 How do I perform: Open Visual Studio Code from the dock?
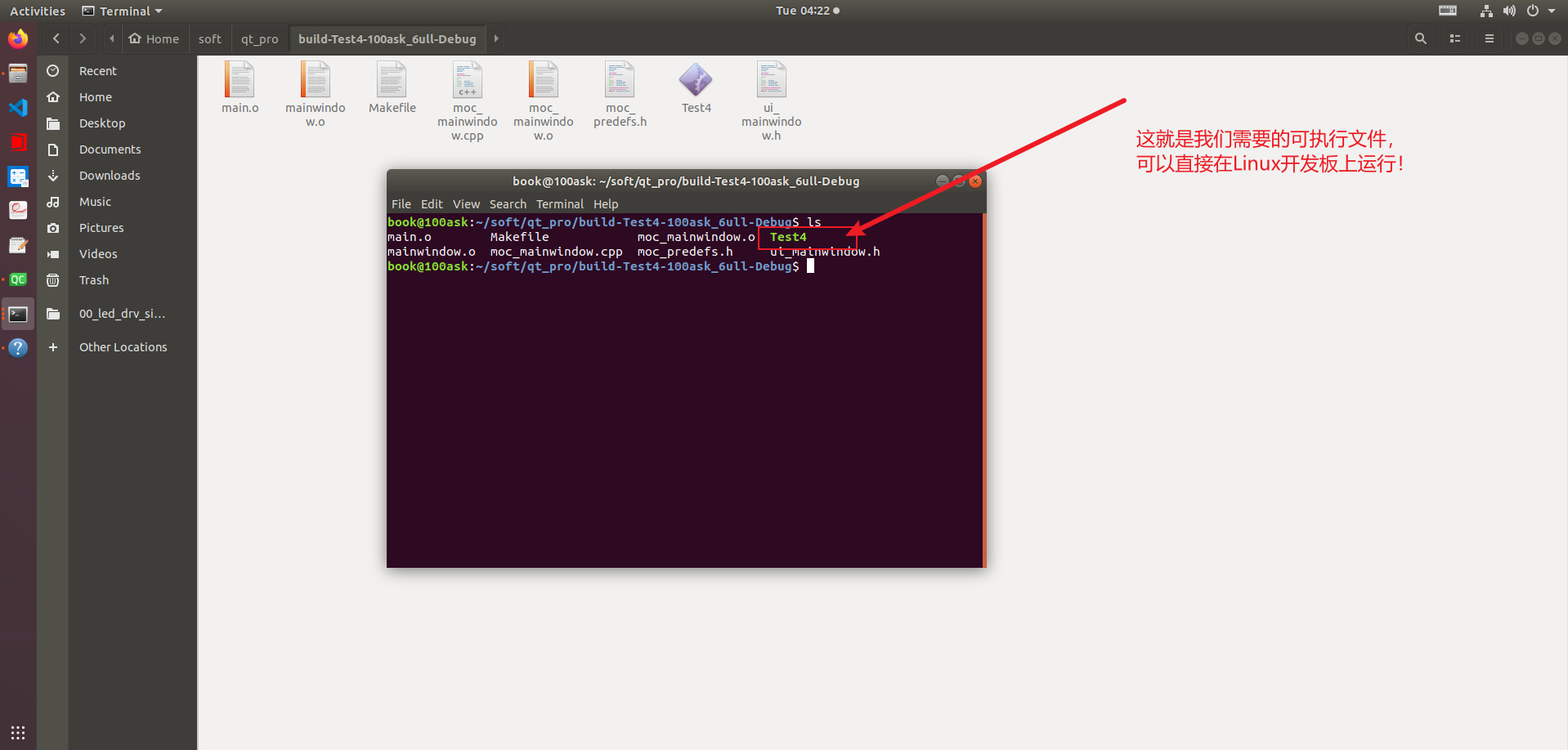tap(17, 107)
